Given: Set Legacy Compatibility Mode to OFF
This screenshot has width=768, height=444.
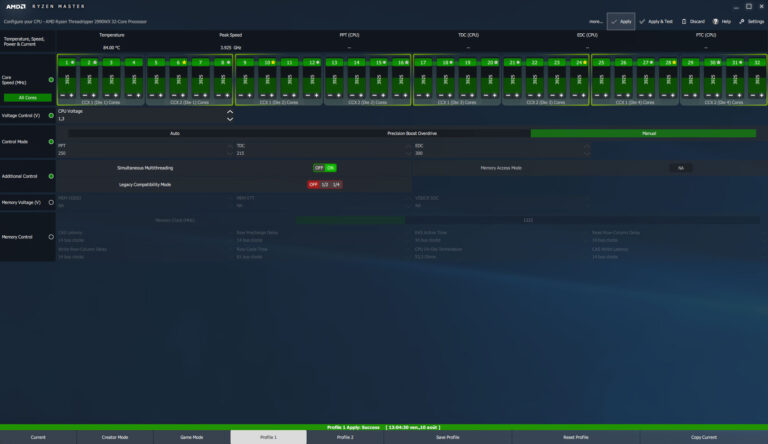Looking at the screenshot, I should click(x=313, y=184).
